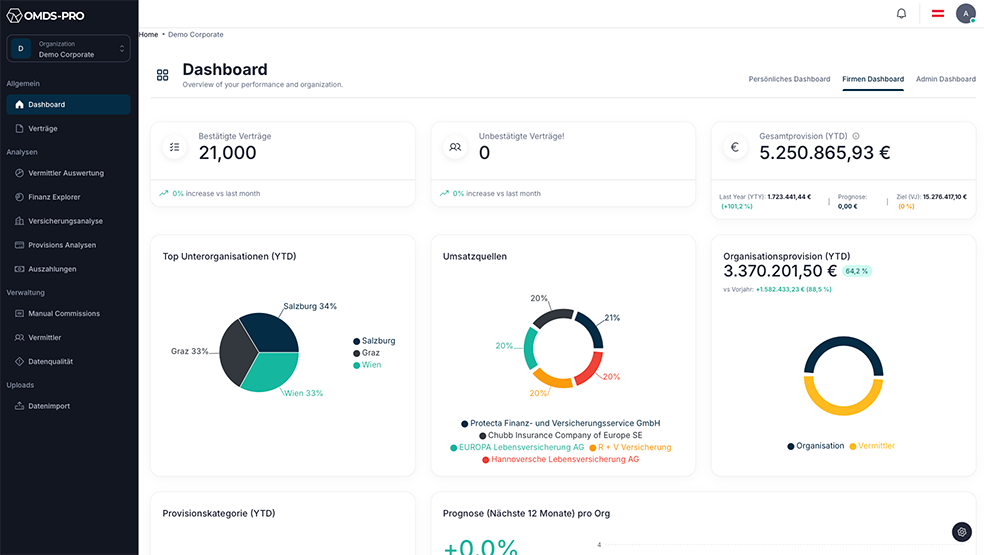
Task: Click the info icon beside Gesamtprovision (YTD)
Action: click(x=856, y=136)
